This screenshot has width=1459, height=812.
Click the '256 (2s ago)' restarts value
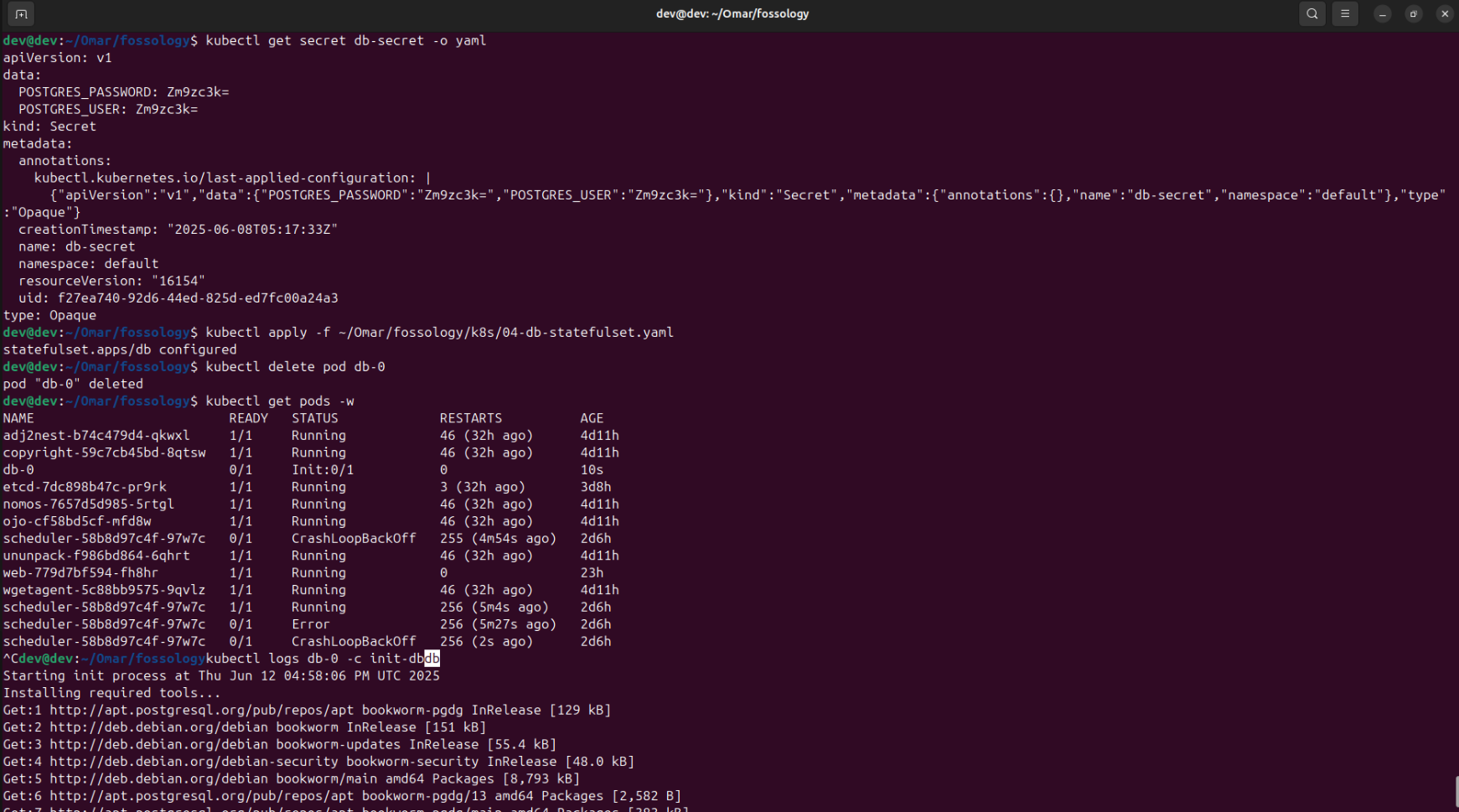pos(487,642)
